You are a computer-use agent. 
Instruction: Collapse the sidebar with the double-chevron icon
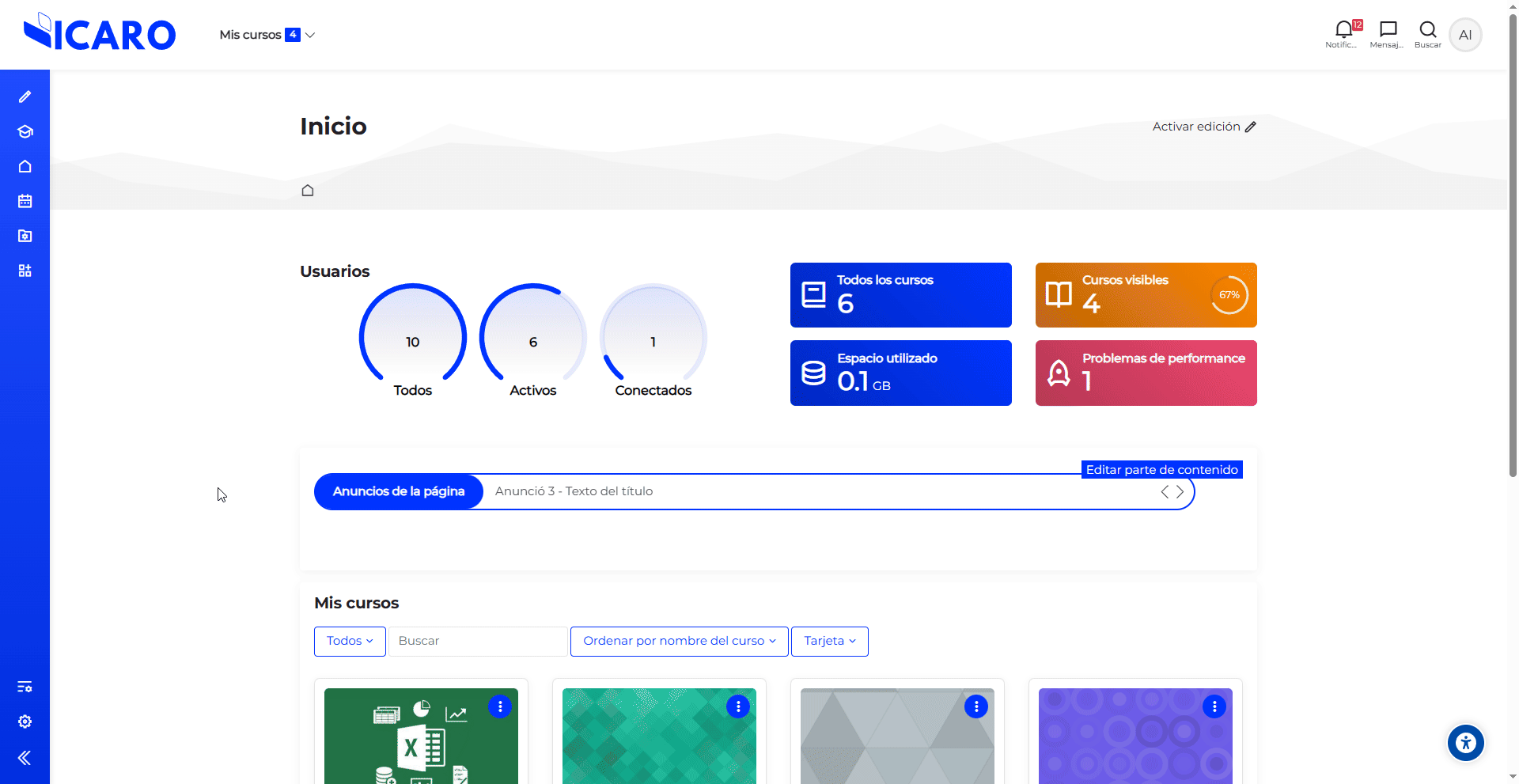click(25, 757)
